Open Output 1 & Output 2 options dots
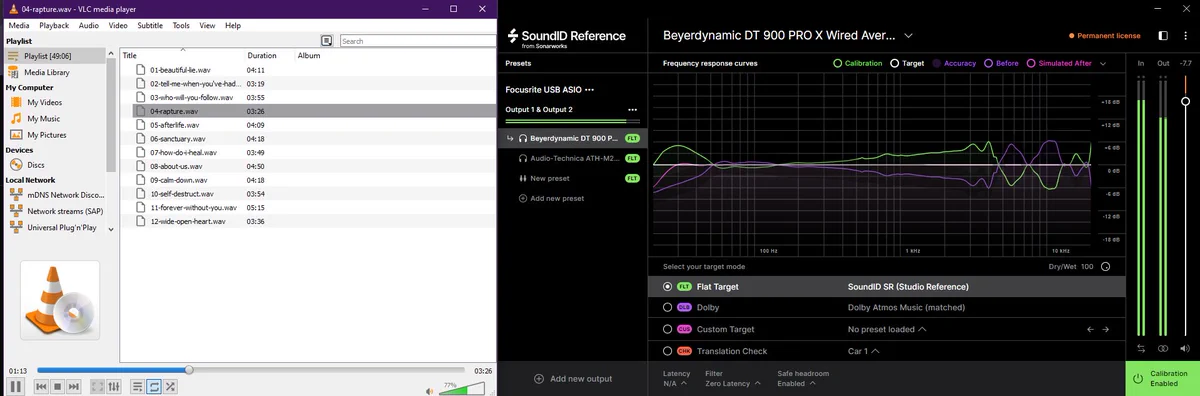The image size is (1200, 396). 632,109
